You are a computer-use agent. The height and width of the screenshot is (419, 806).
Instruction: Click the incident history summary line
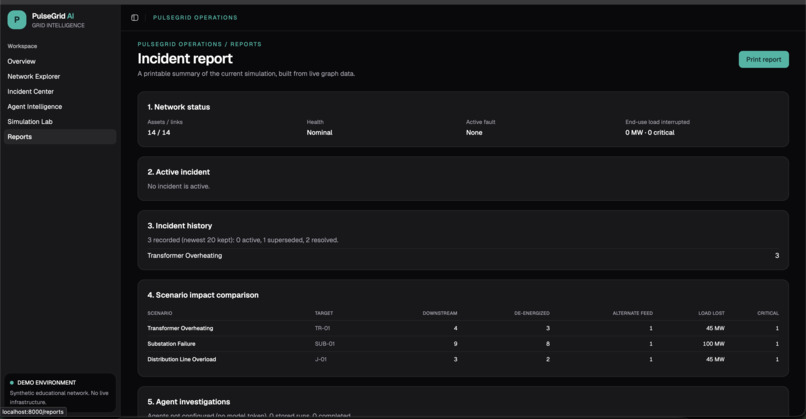[243, 240]
